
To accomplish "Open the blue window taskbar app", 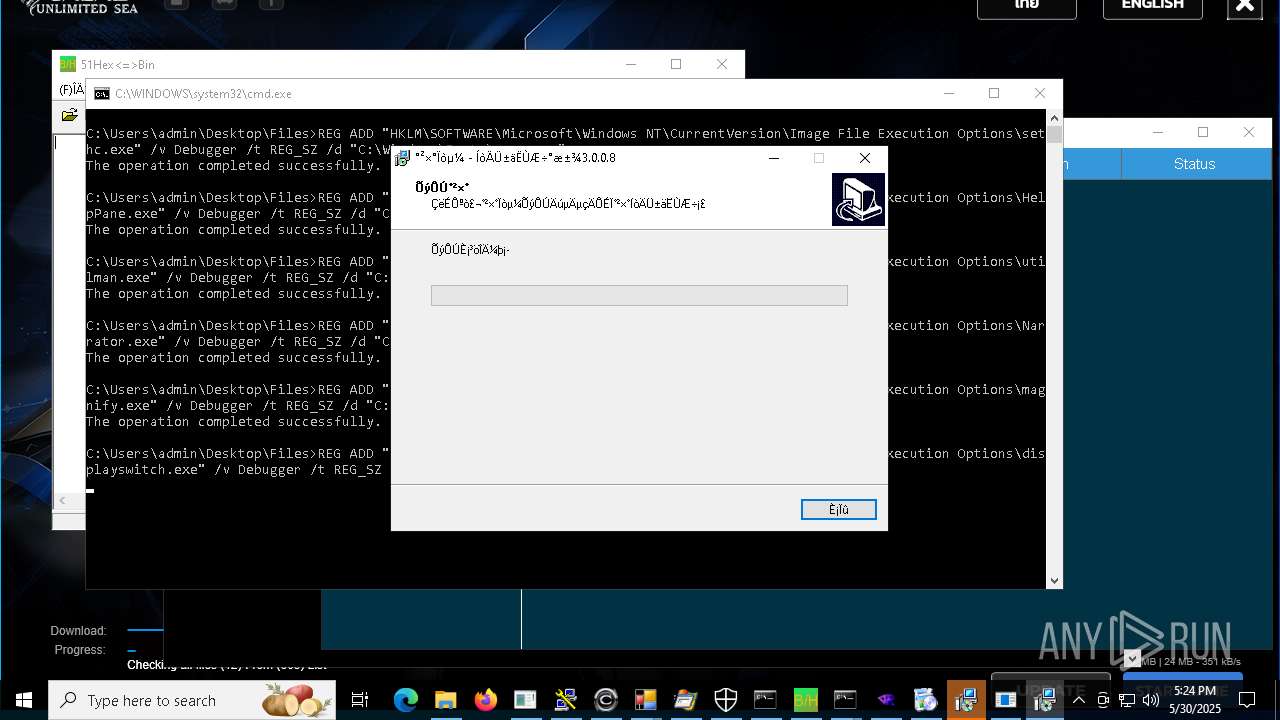I will click(1005, 700).
